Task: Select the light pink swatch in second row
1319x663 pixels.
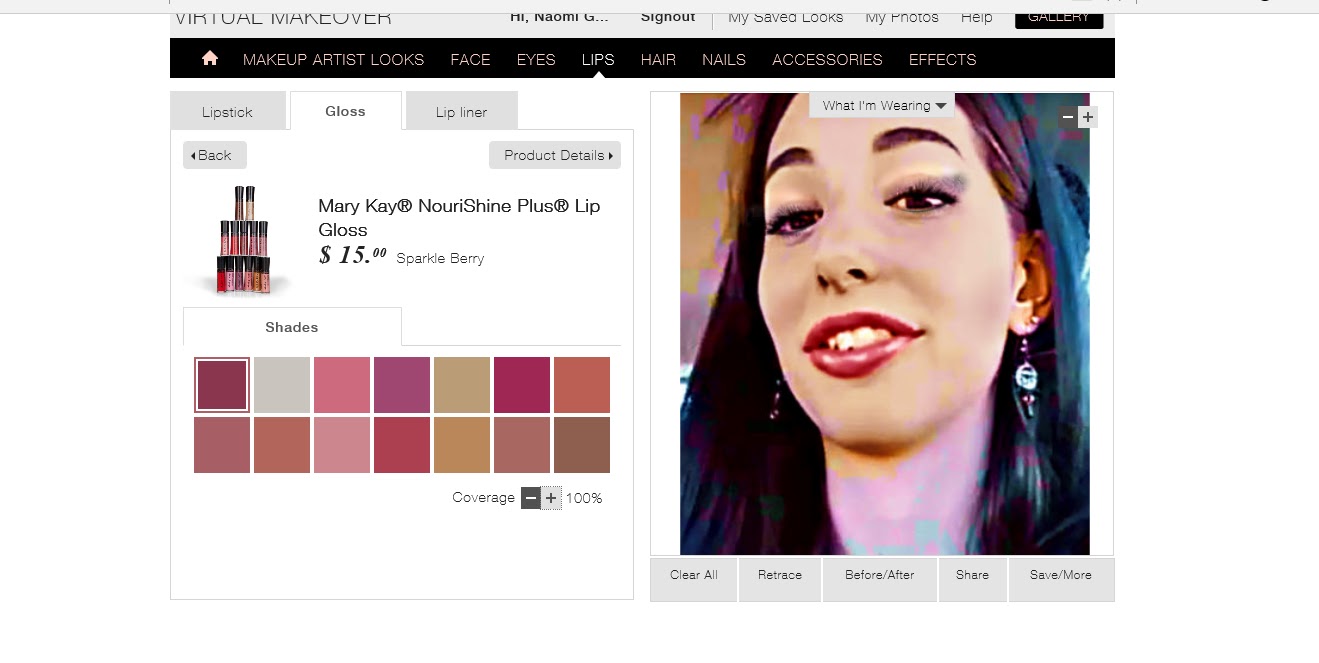Action: 342,445
